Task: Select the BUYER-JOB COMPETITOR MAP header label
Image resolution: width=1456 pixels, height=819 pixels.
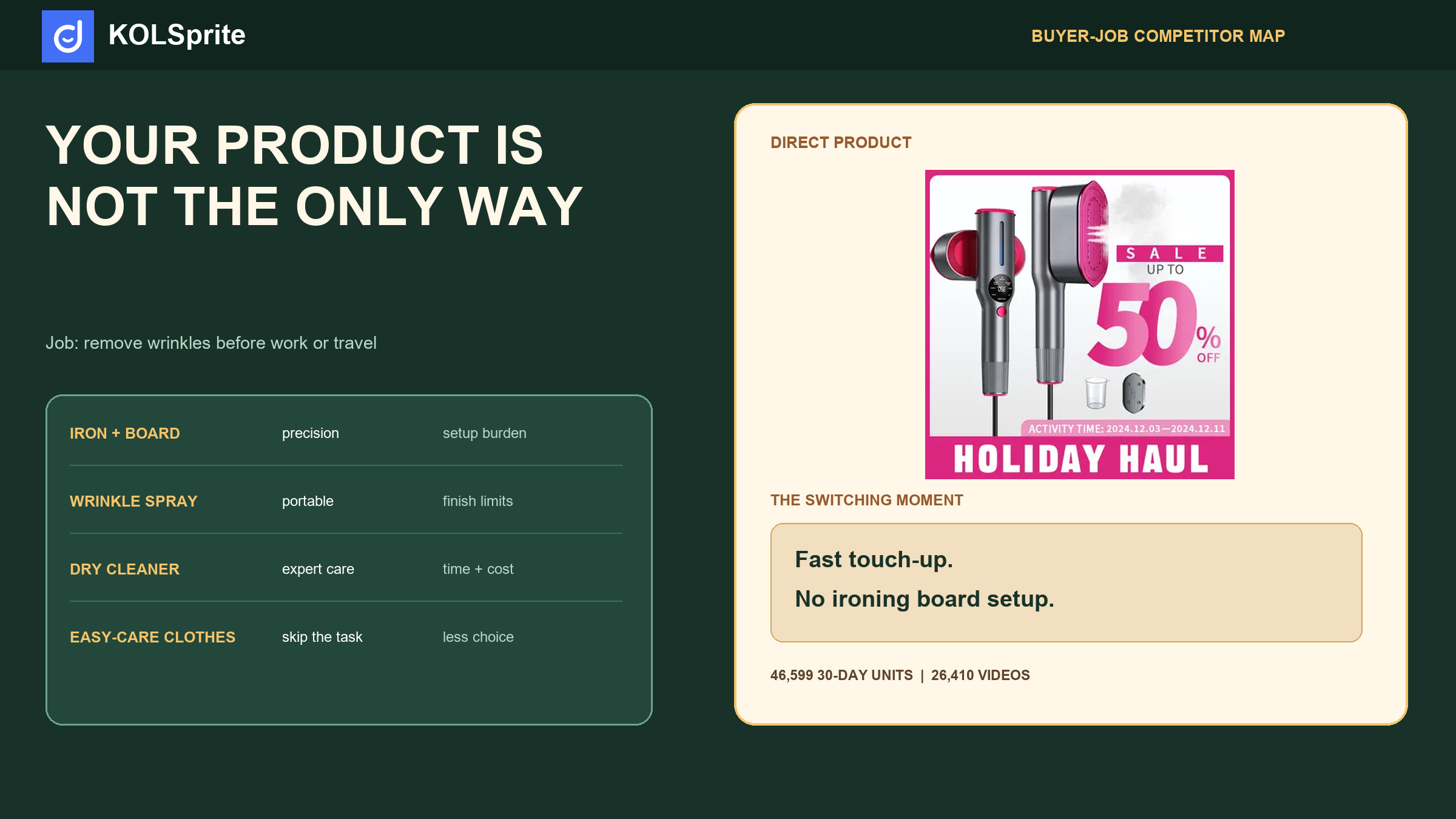Action: (1158, 36)
